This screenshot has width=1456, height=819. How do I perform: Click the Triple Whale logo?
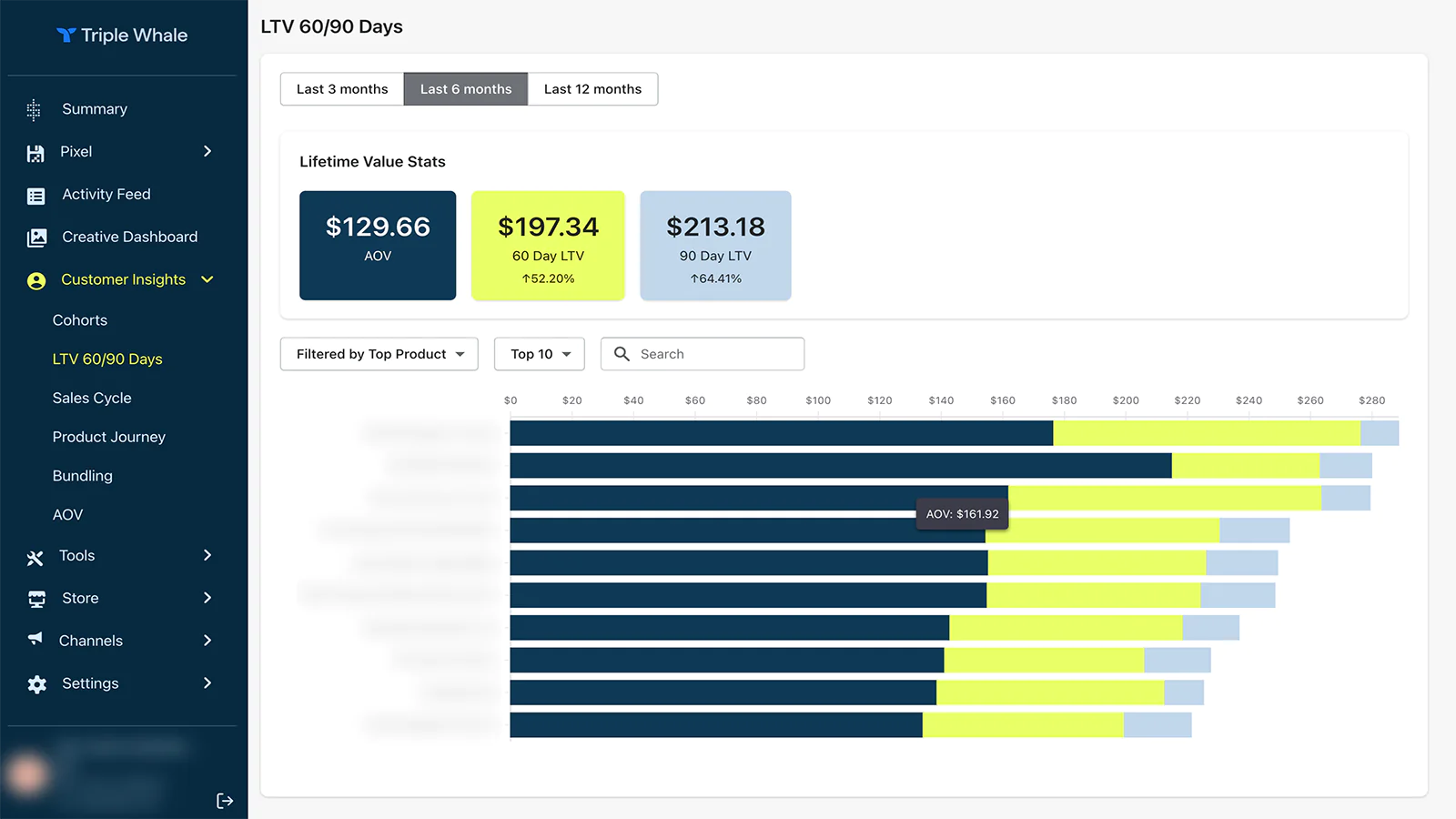click(x=122, y=35)
